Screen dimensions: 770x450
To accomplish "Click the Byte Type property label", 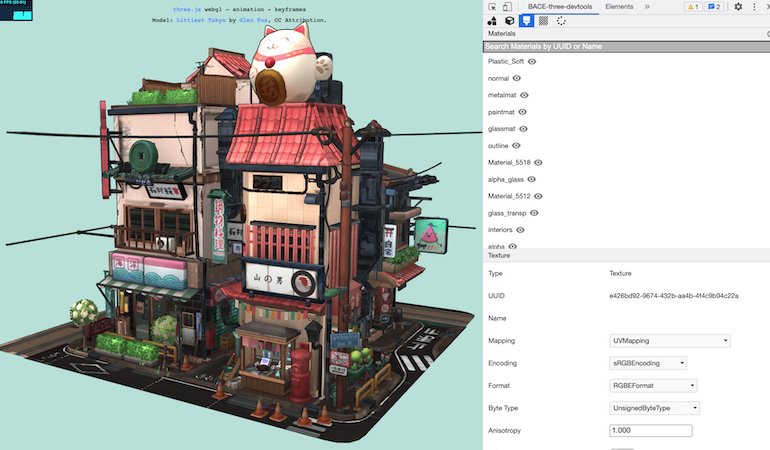I will 503,408.
